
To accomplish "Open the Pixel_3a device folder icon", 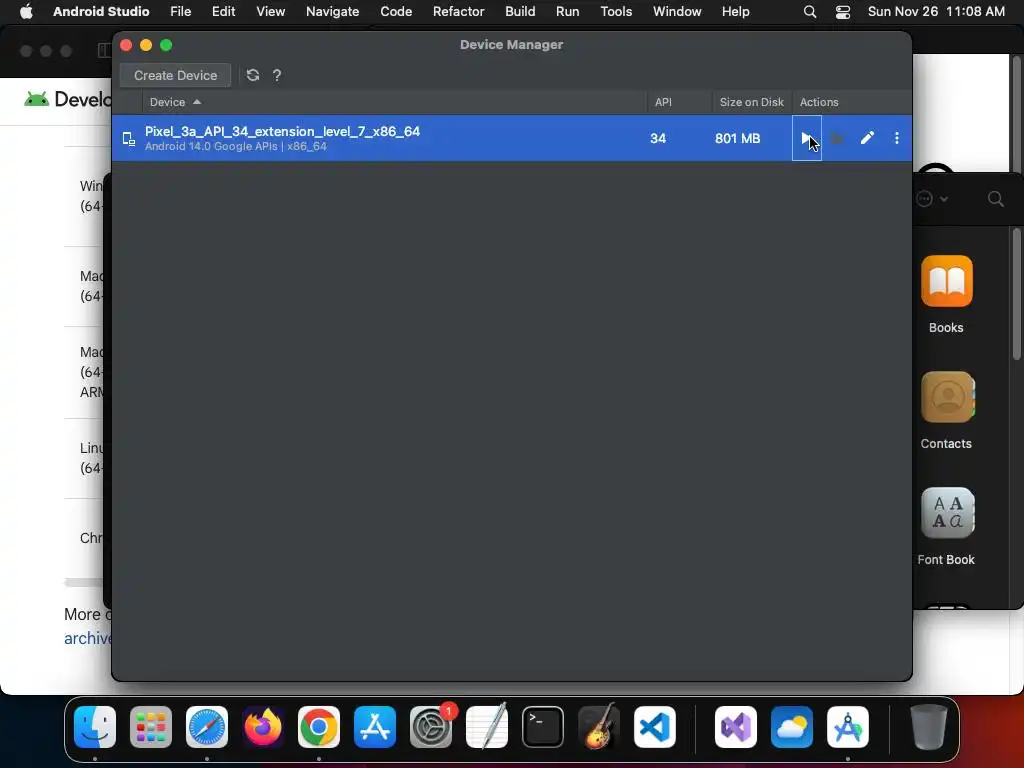I will point(837,138).
